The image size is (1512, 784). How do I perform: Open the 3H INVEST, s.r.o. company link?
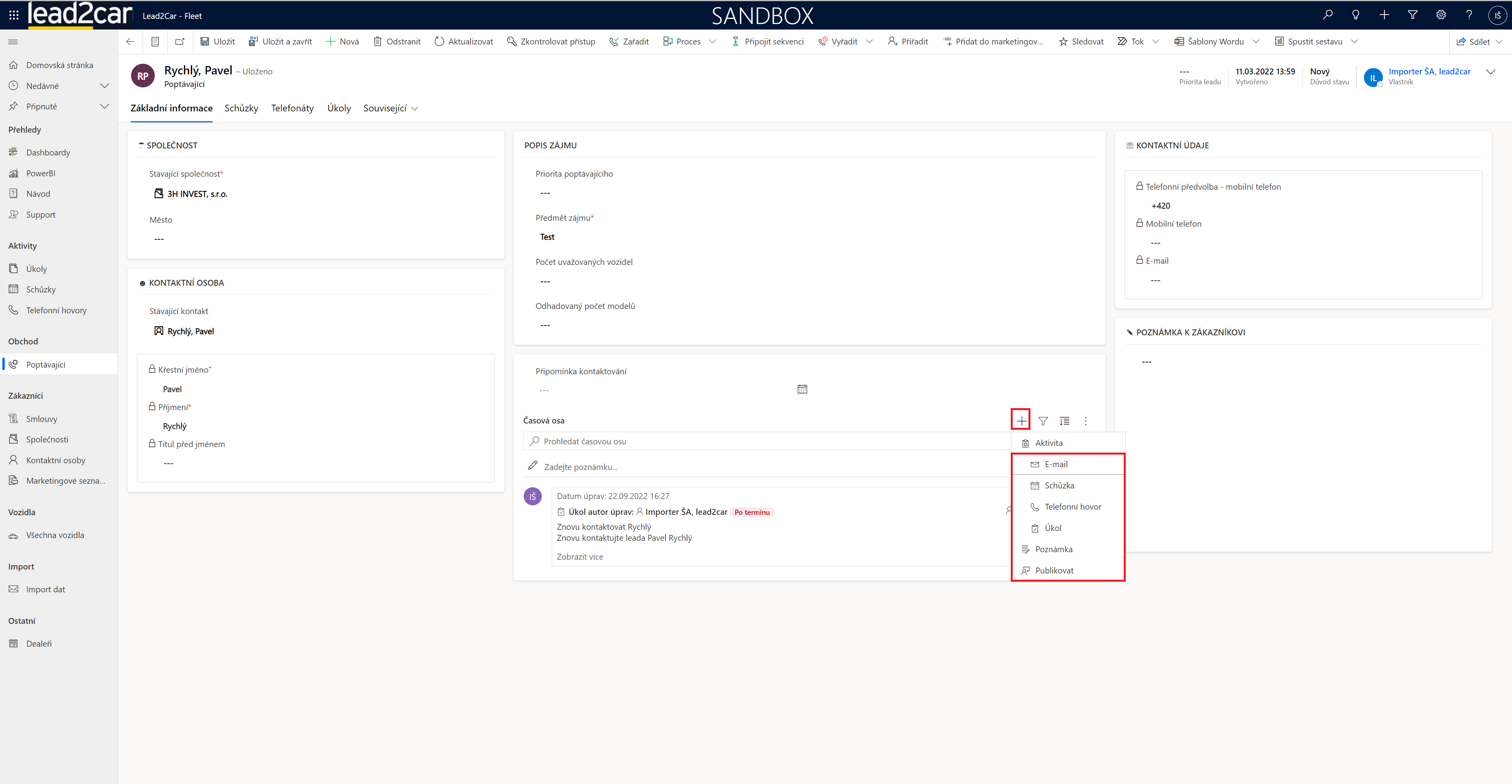(197, 194)
